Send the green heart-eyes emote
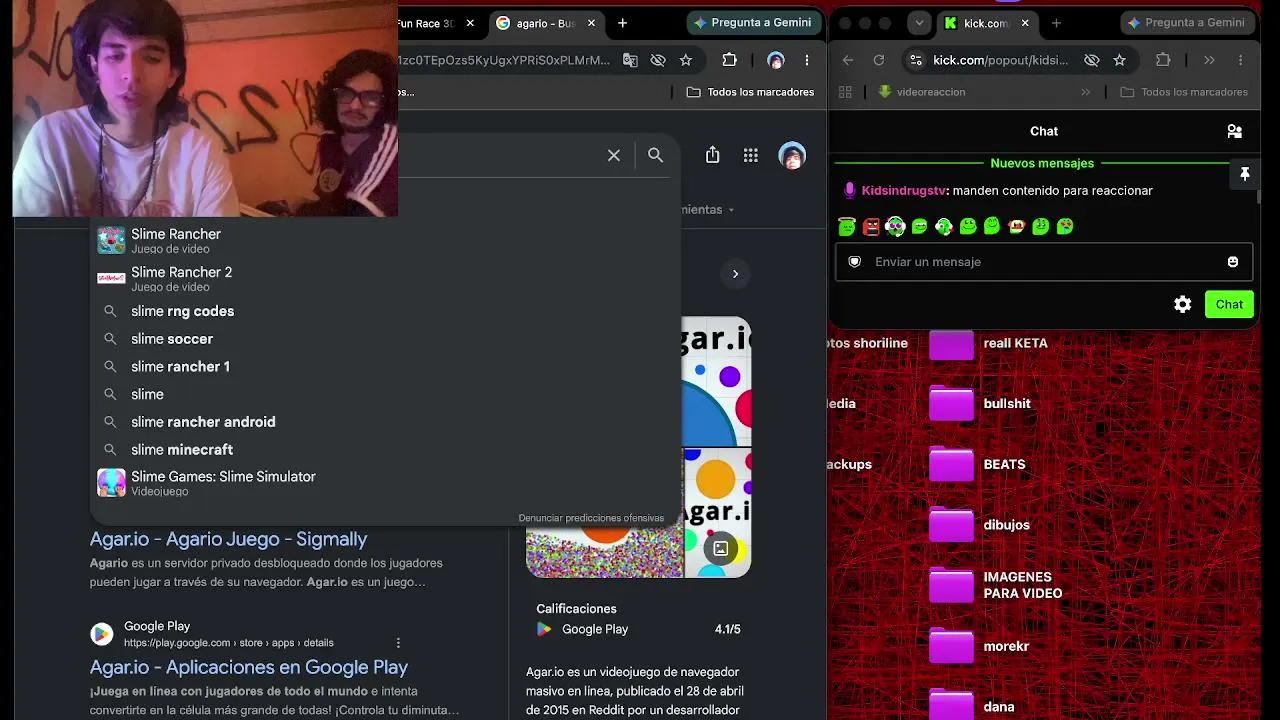 (x=1065, y=227)
